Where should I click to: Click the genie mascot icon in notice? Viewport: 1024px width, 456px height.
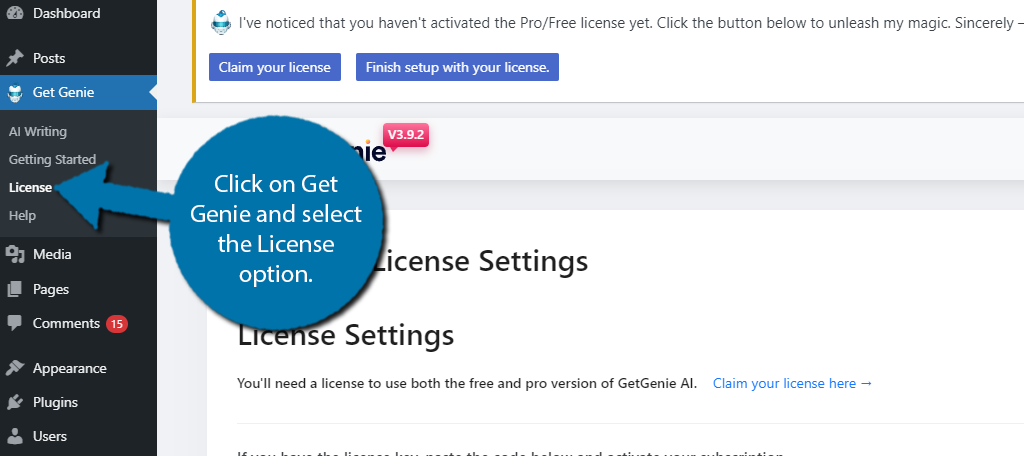[221, 24]
